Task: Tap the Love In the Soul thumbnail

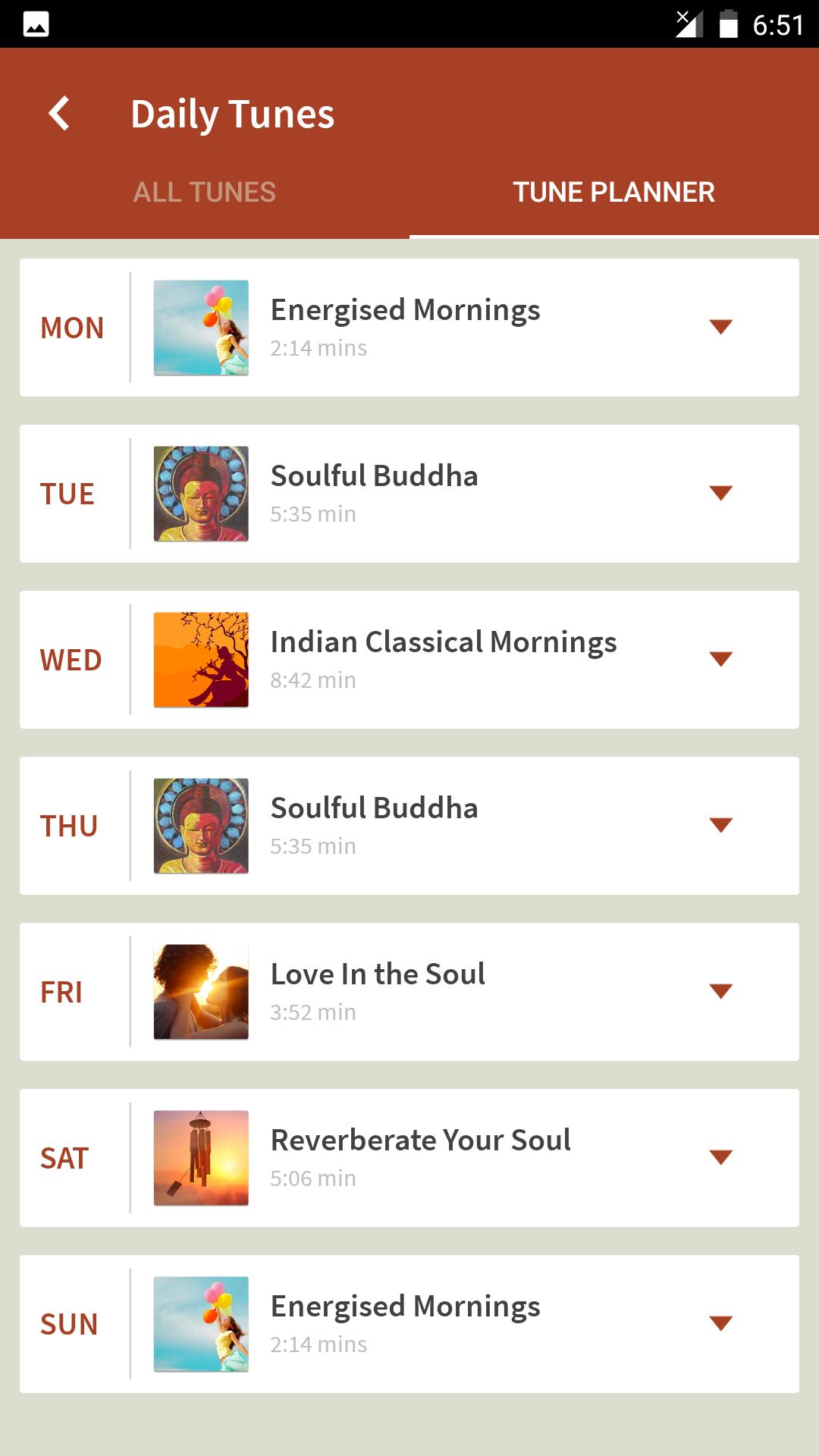Action: pos(201,992)
